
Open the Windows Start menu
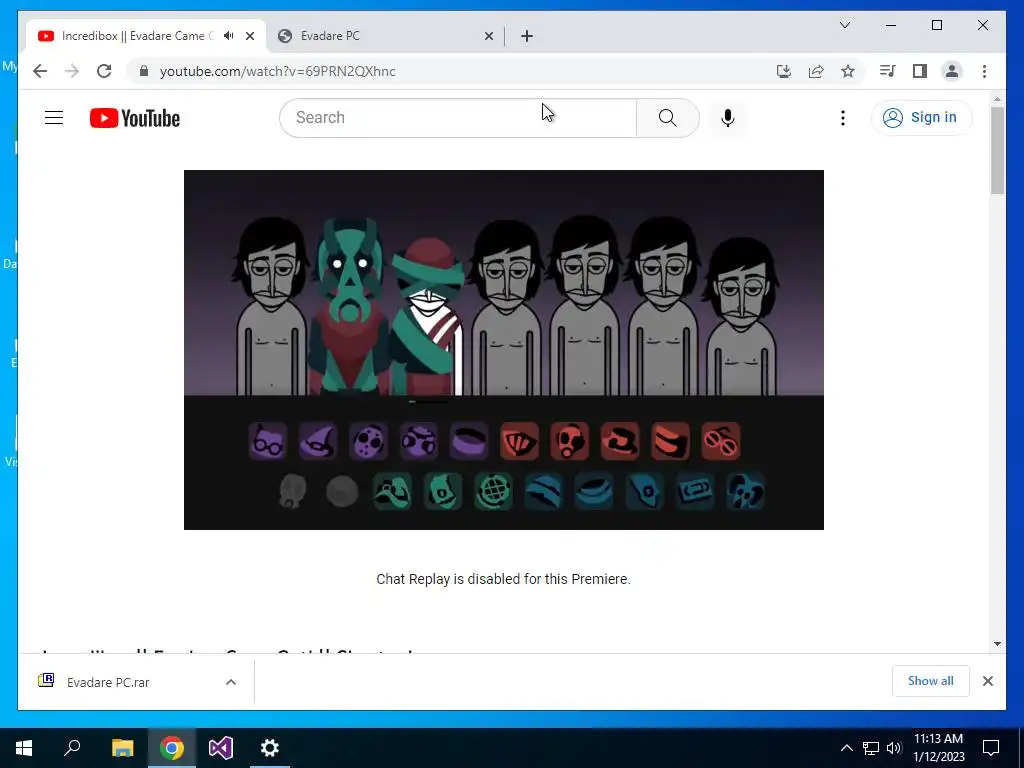(x=24, y=748)
